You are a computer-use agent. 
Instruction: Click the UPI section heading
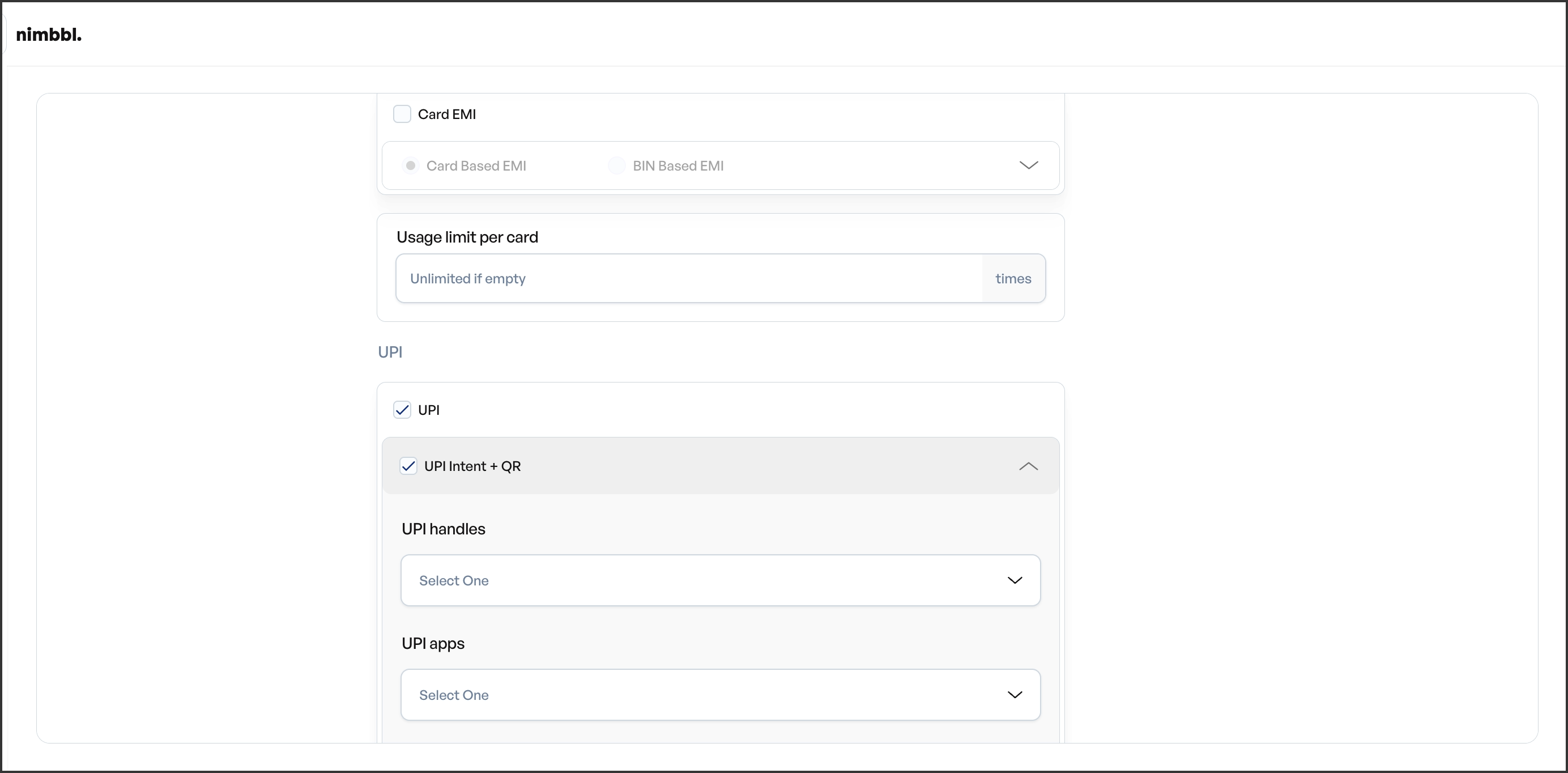390,352
